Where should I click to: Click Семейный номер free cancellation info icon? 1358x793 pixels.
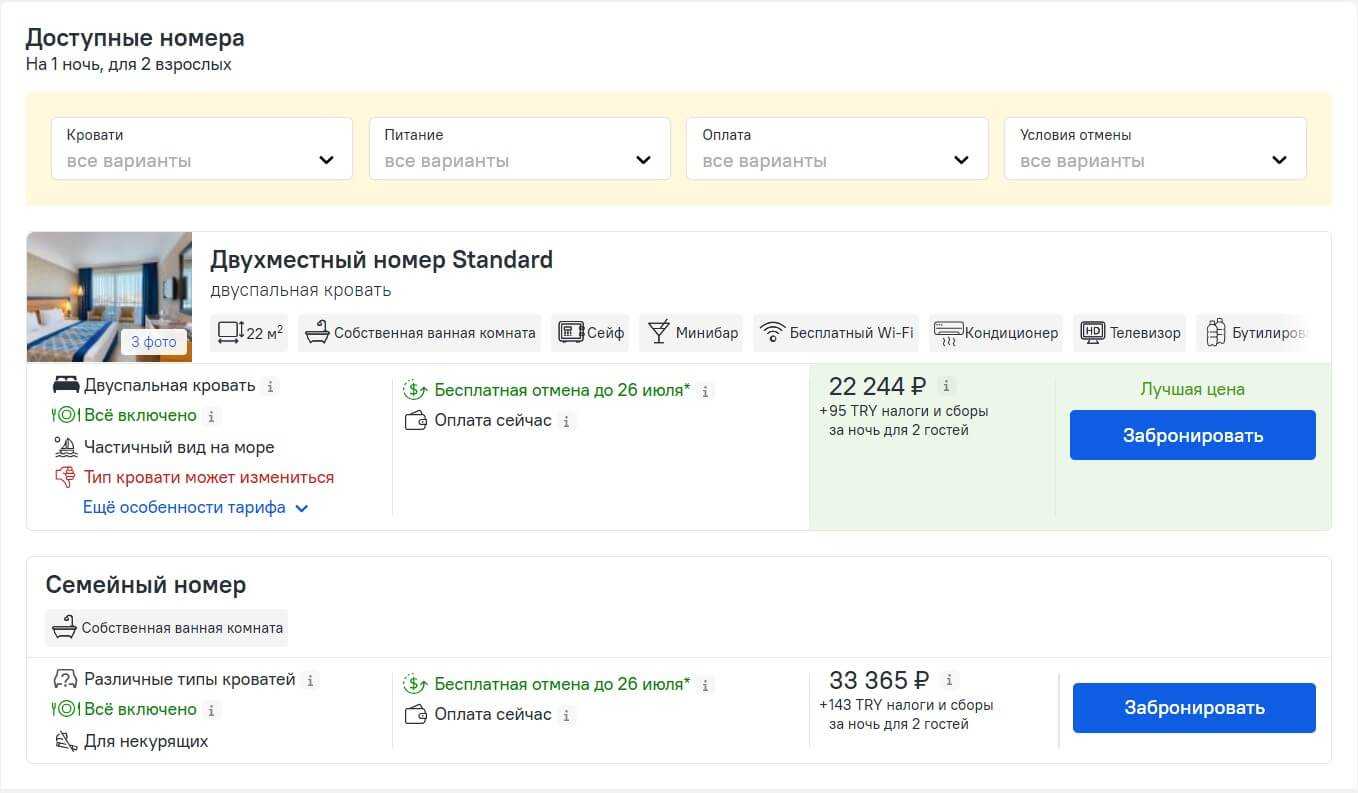point(706,685)
